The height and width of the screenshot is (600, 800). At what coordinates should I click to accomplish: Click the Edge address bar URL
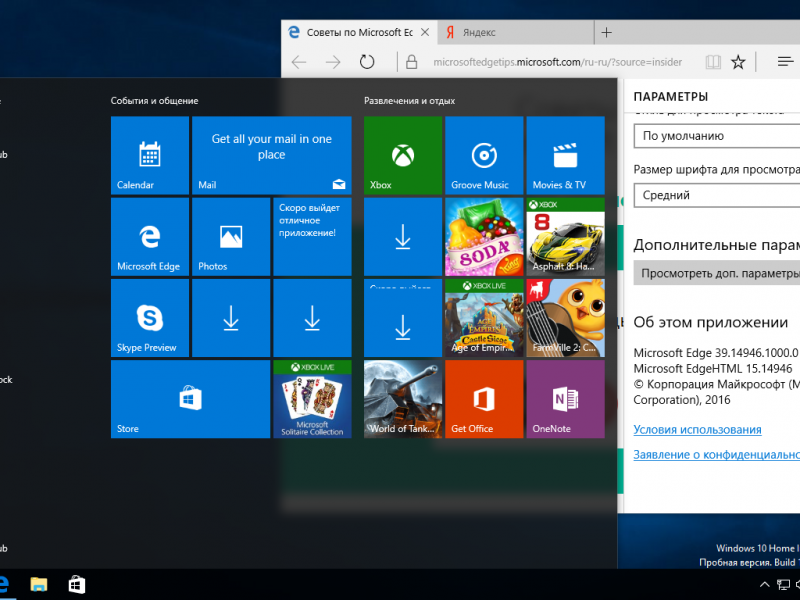point(557,62)
